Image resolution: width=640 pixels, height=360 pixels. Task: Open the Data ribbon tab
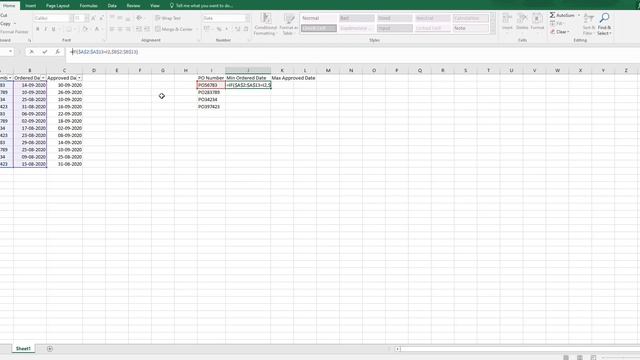click(x=112, y=6)
